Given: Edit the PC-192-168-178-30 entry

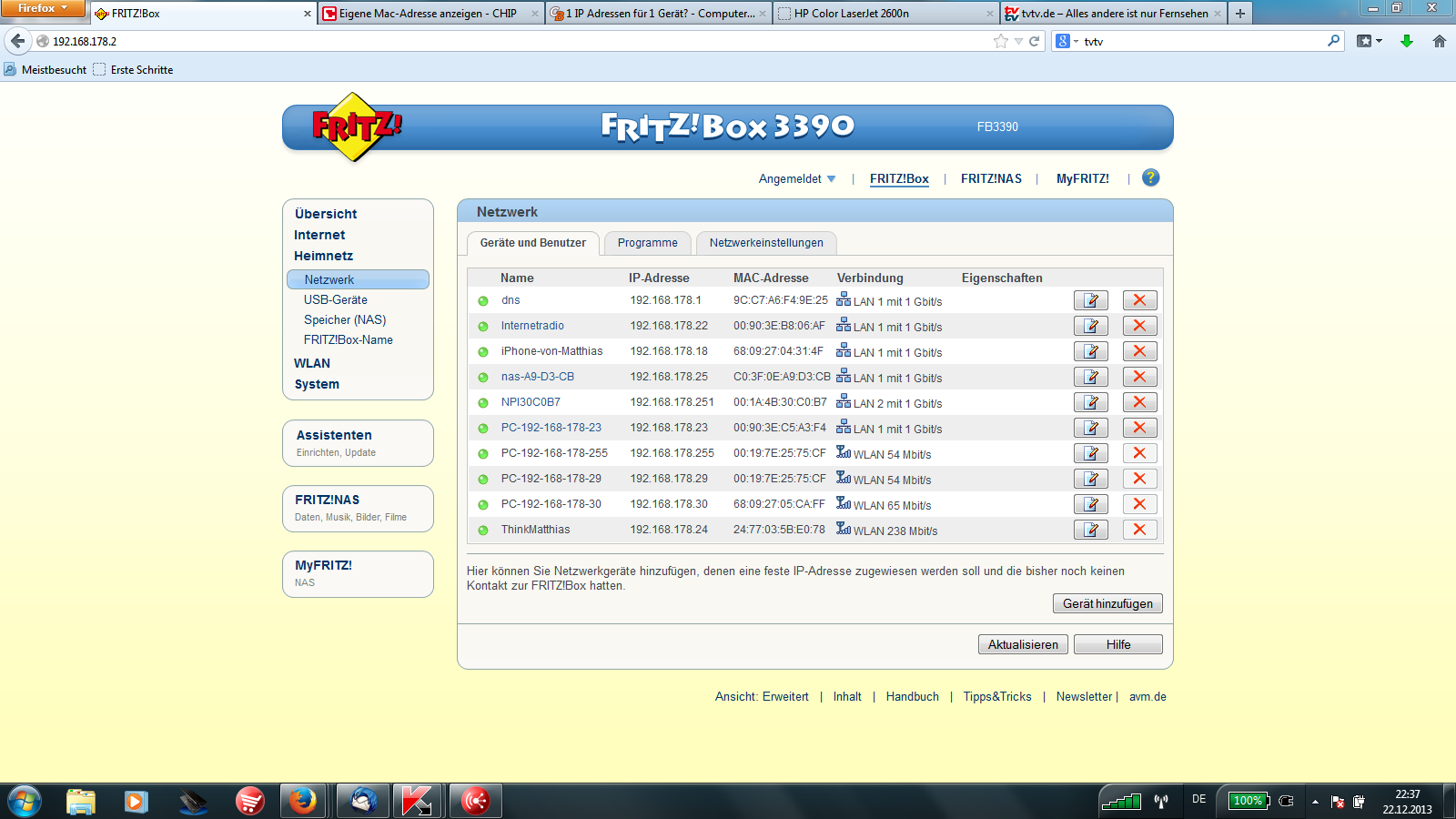Looking at the screenshot, I should (1090, 504).
